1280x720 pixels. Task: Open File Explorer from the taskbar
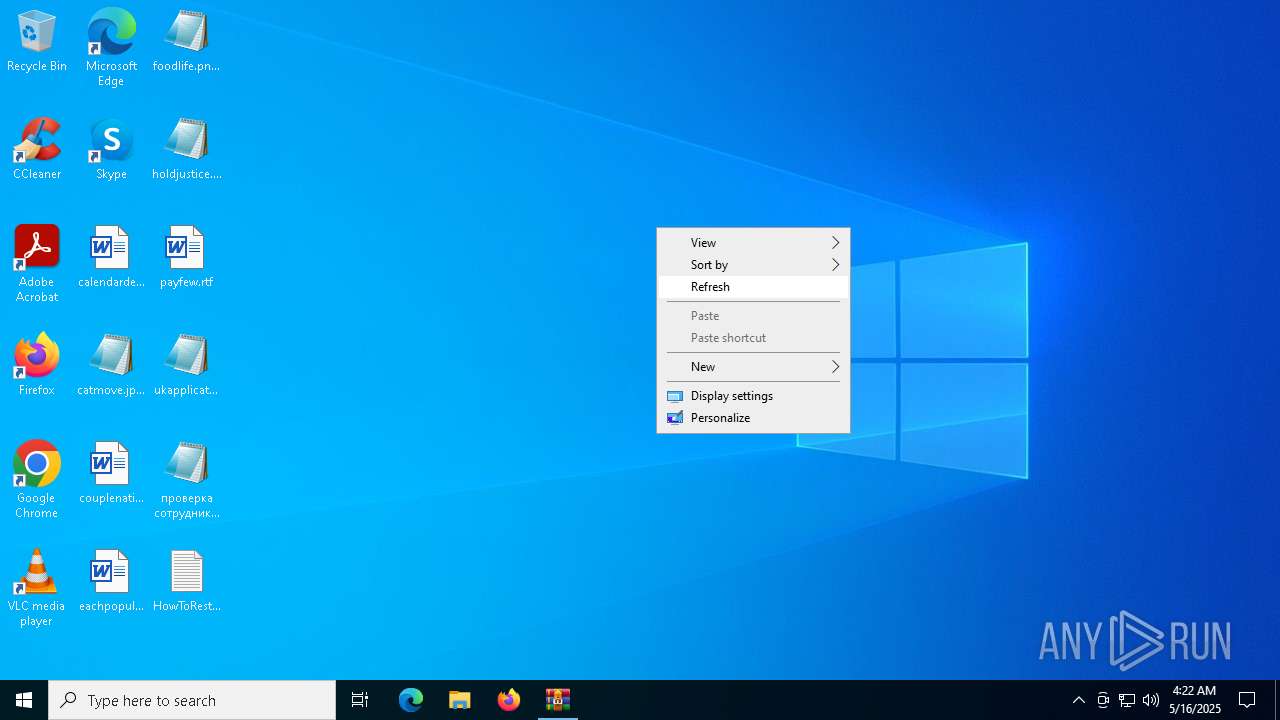coord(460,700)
